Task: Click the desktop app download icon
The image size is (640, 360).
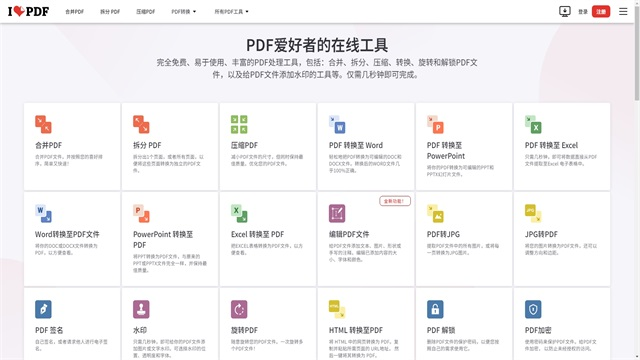Action: (564, 11)
